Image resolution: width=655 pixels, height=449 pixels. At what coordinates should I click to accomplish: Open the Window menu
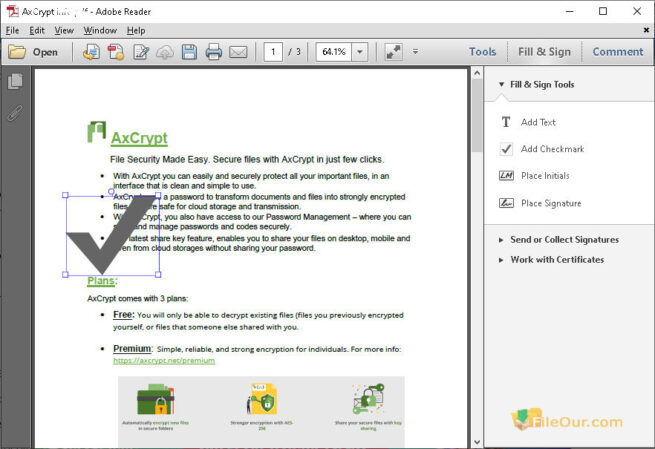point(100,30)
